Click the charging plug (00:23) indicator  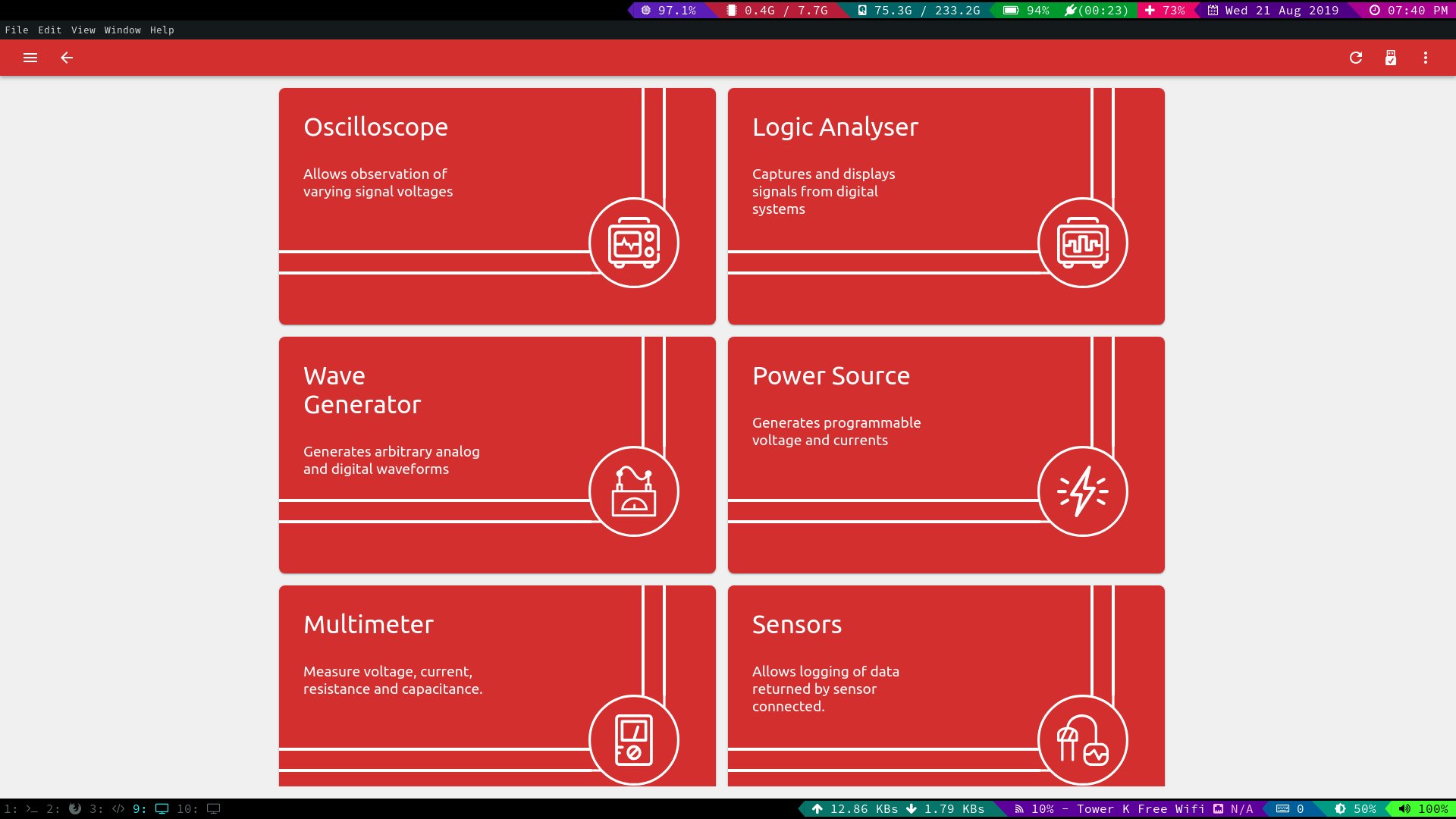pyautogui.click(x=1097, y=11)
